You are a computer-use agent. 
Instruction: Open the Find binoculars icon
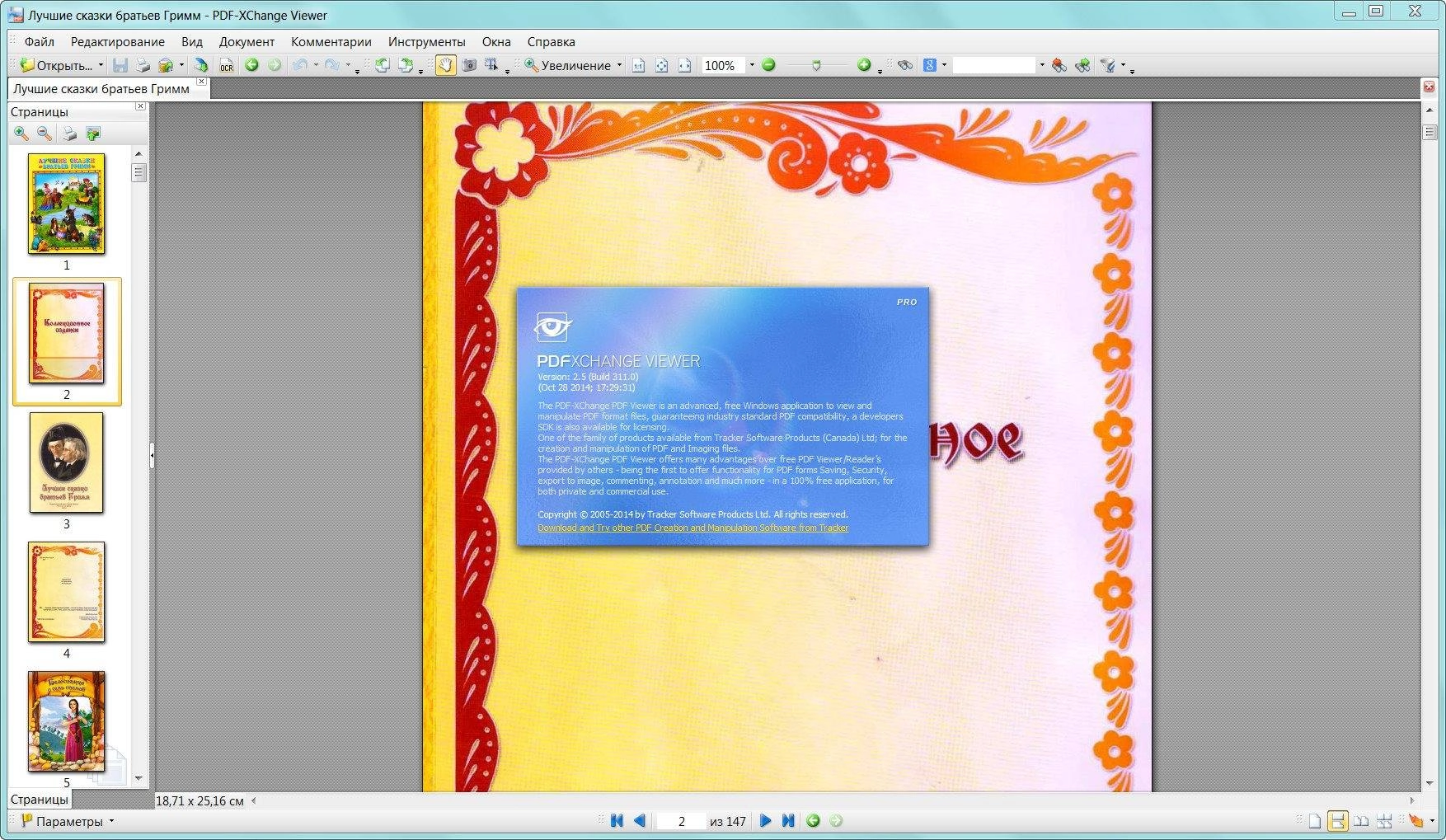905,65
